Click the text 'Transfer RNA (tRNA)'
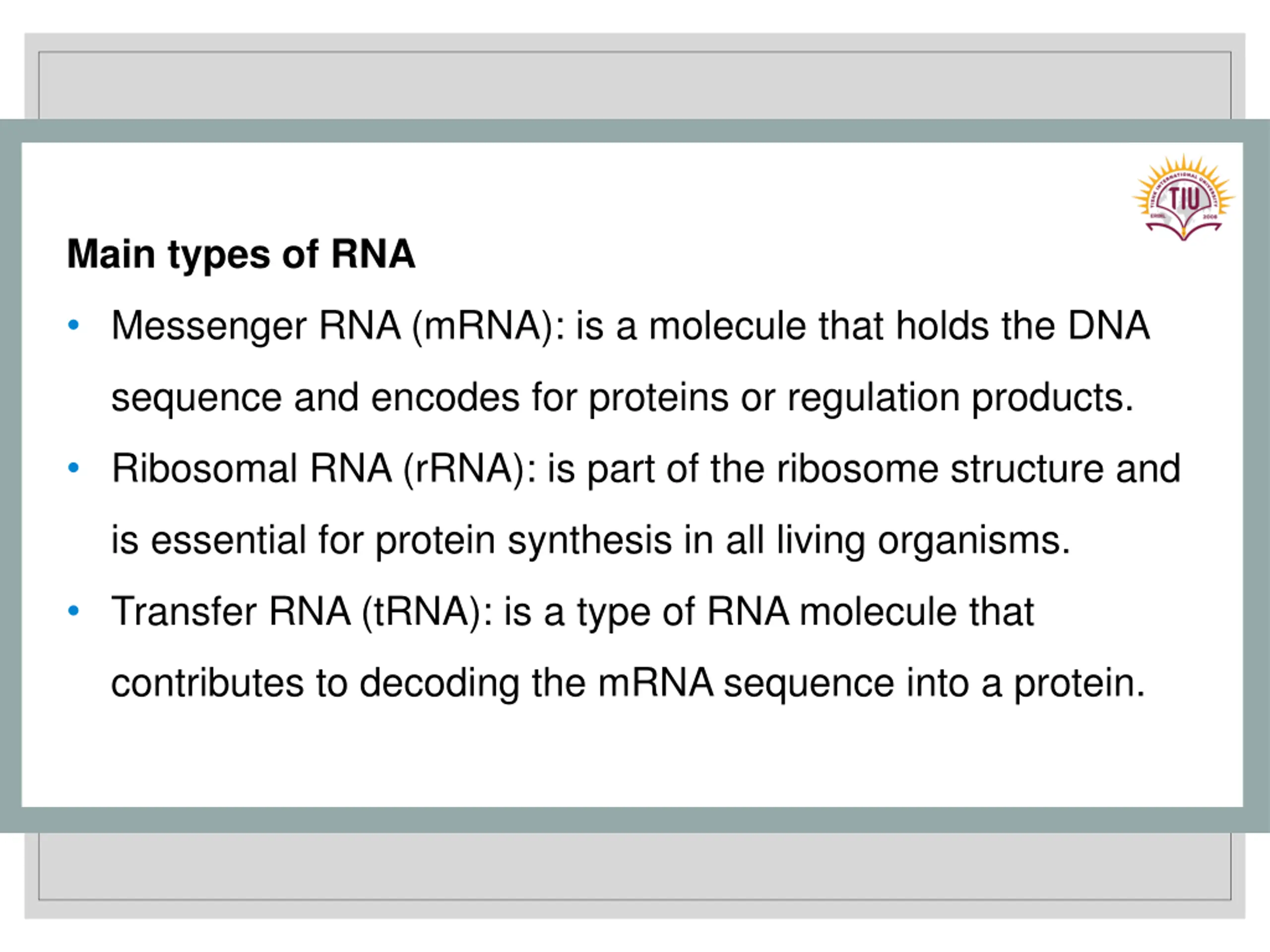This screenshot has height=952, width=1270. click(x=302, y=612)
